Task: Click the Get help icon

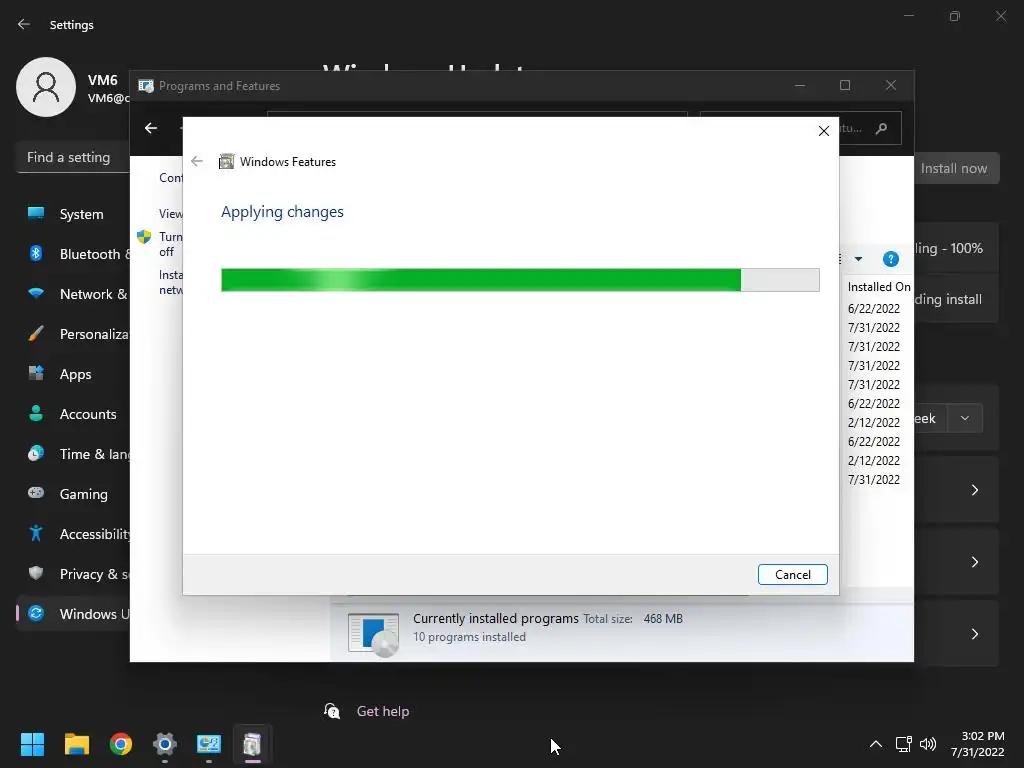Action: [x=332, y=711]
